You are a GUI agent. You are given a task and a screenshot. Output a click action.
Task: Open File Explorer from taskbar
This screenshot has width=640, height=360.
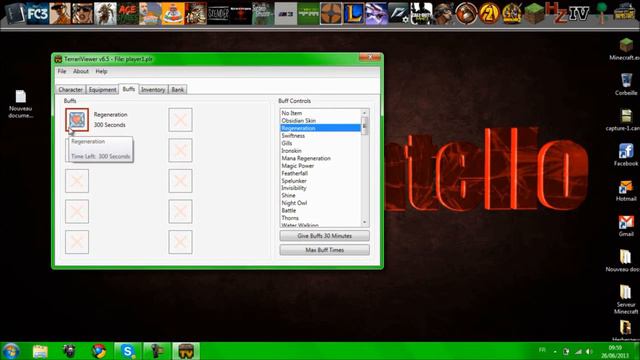click(x=40, y=351)
